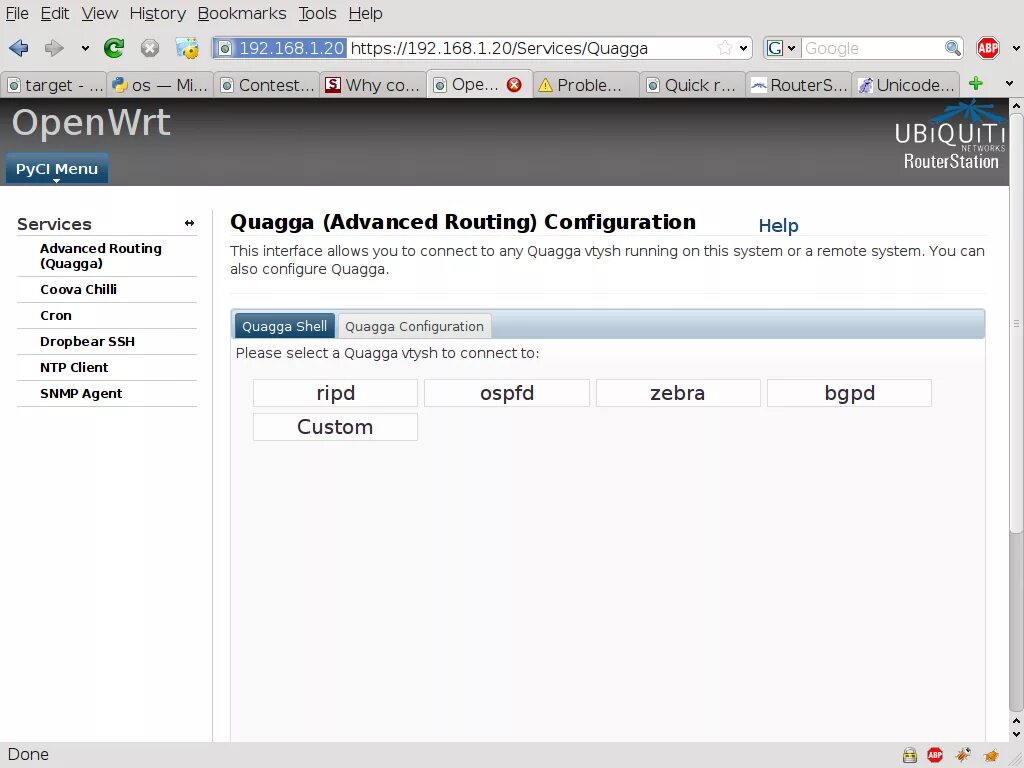This screenshot has width=1024, height=768.
Task: Open the Edit menu
Action: (55, 13)
